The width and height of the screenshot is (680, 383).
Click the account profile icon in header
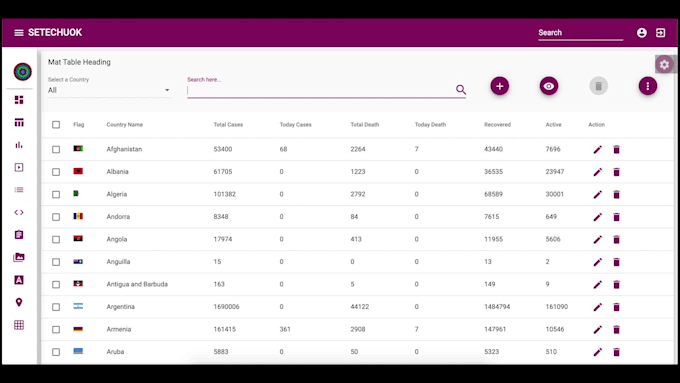(x=642, y=33)
